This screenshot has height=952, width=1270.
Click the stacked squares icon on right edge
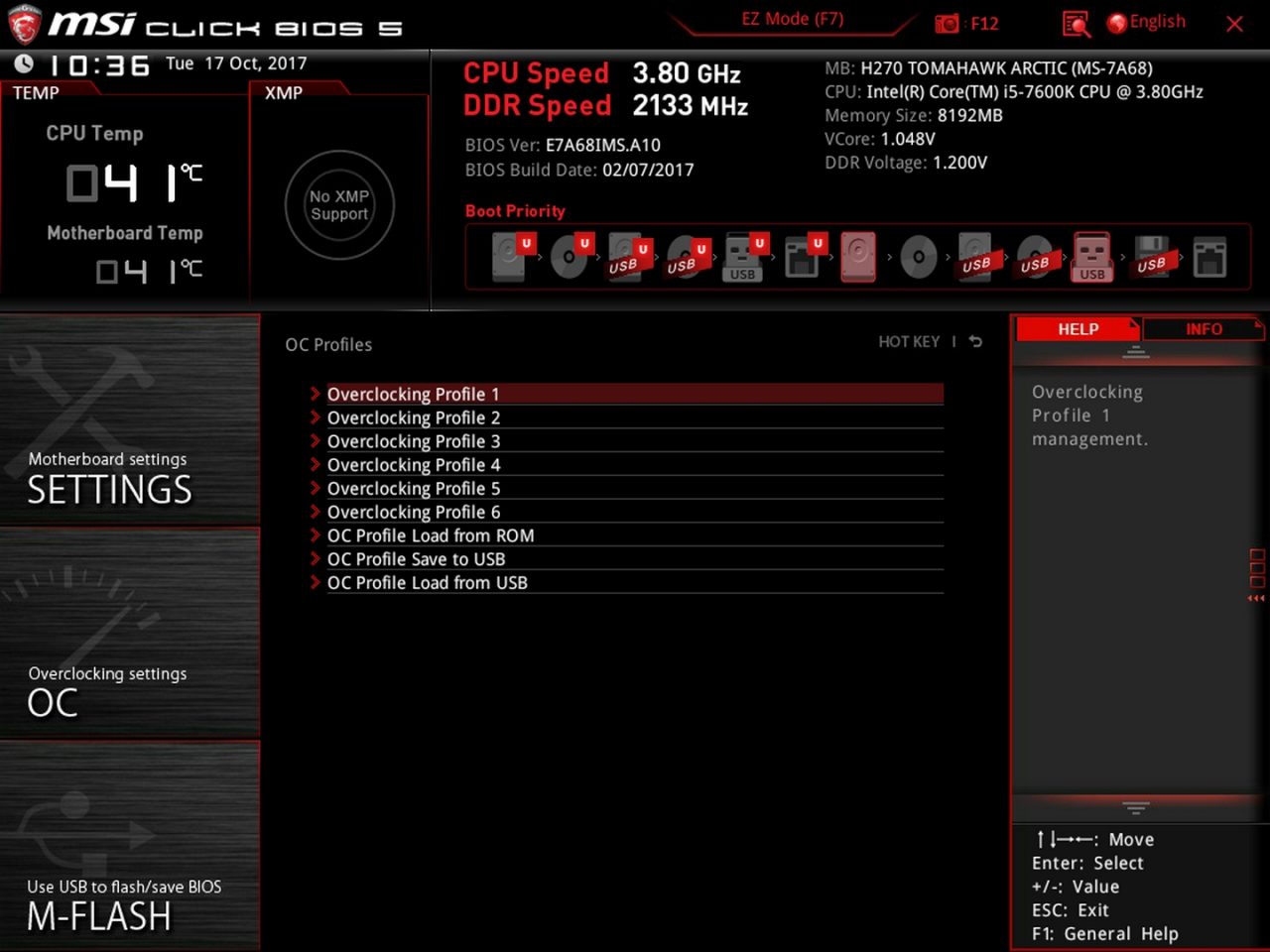click(1257, 568)
